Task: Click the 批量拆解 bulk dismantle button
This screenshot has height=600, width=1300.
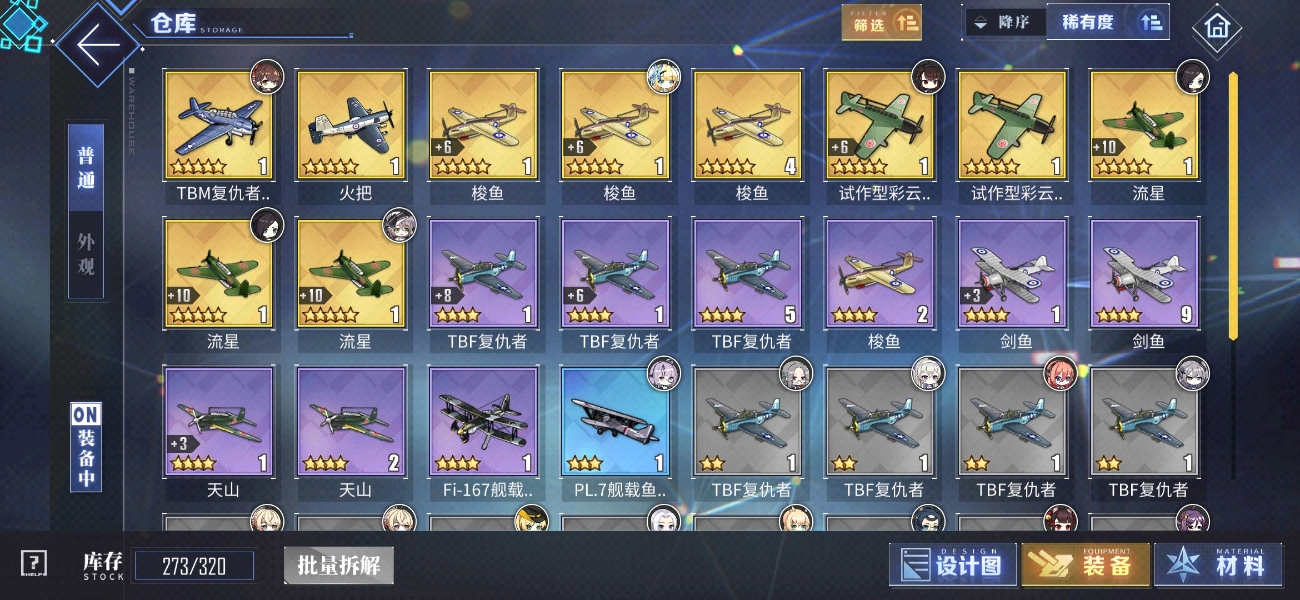Action: (x=338, y=565)
